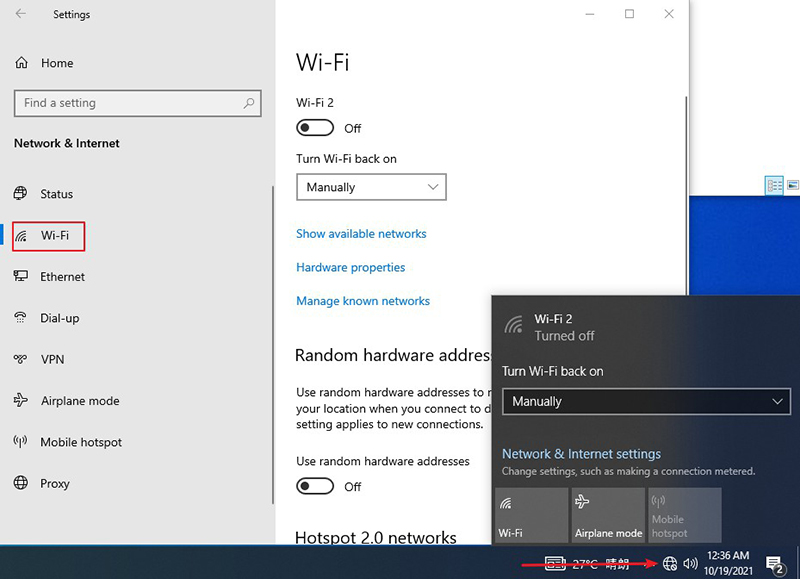Click the Settings content pane scrollbar
Viewport: 800px width, 579px height.
(x=686, y=194)
